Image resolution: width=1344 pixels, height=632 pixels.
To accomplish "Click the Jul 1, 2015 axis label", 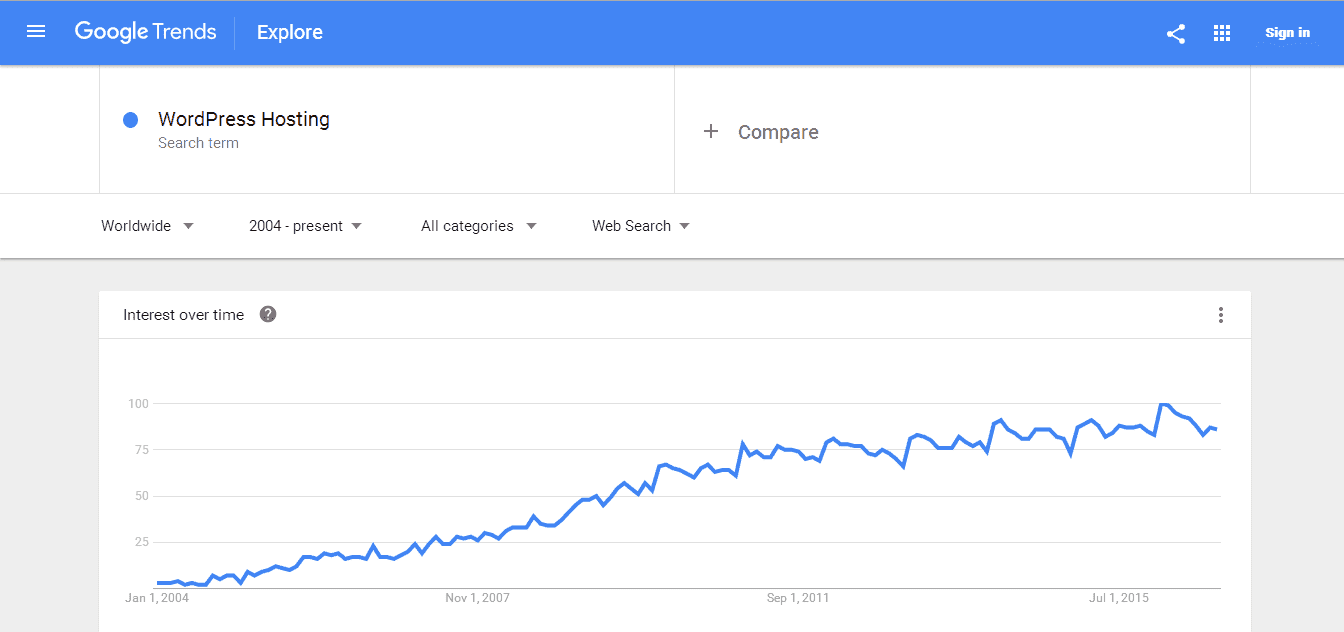I will pyautogui.click(x=1119, y=598).
